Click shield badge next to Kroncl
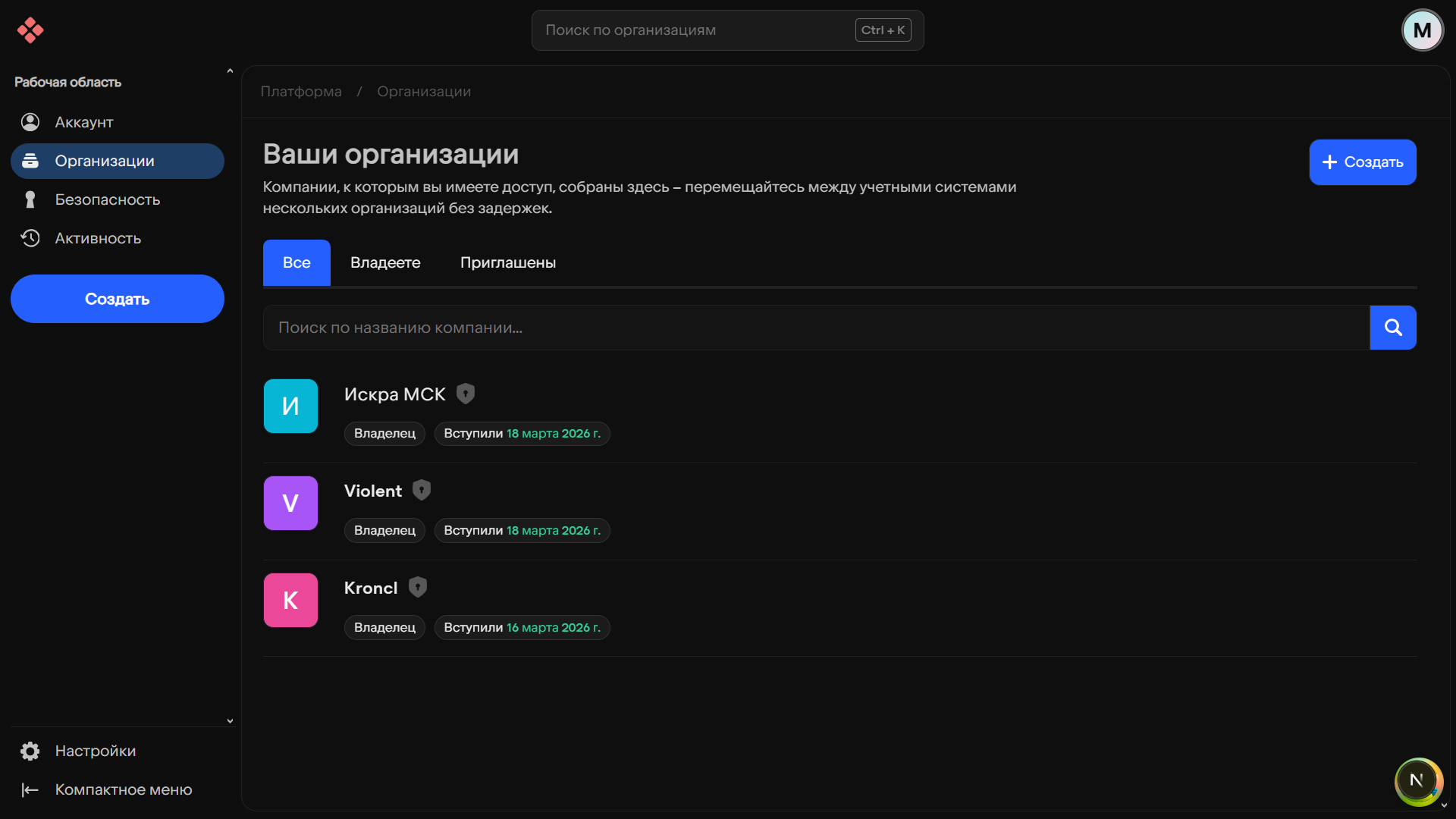The width and height of the screenshot is (1456, 819). pyautogui.click(x=418, y=587)
